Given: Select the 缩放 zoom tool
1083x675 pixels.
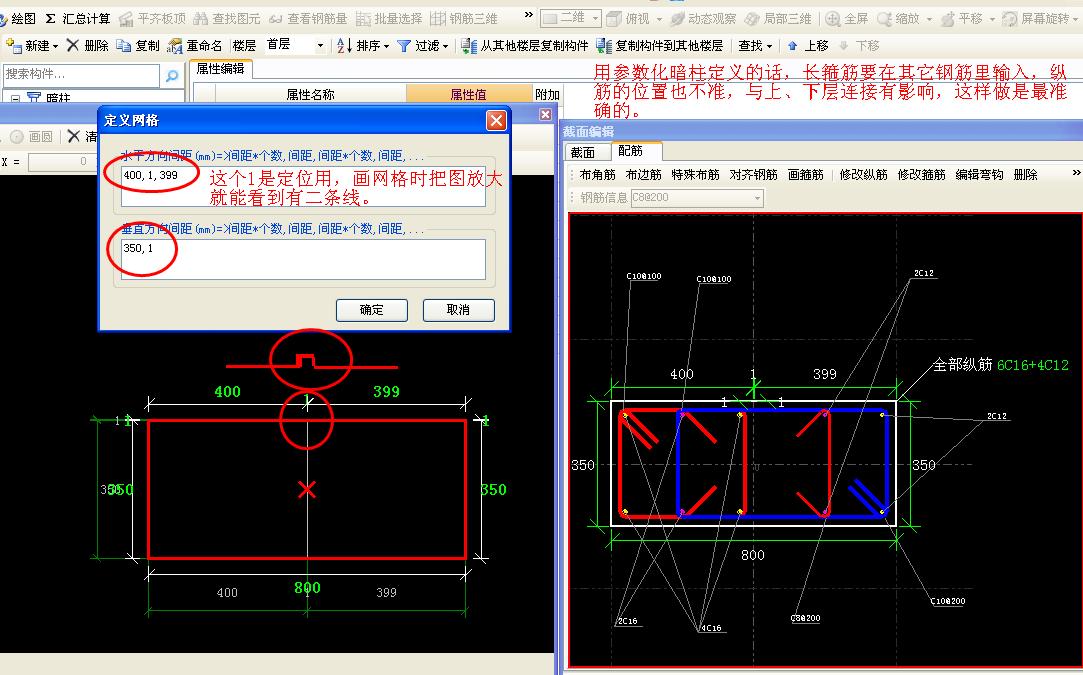Looking at the screenshot, I should point(899,19).
